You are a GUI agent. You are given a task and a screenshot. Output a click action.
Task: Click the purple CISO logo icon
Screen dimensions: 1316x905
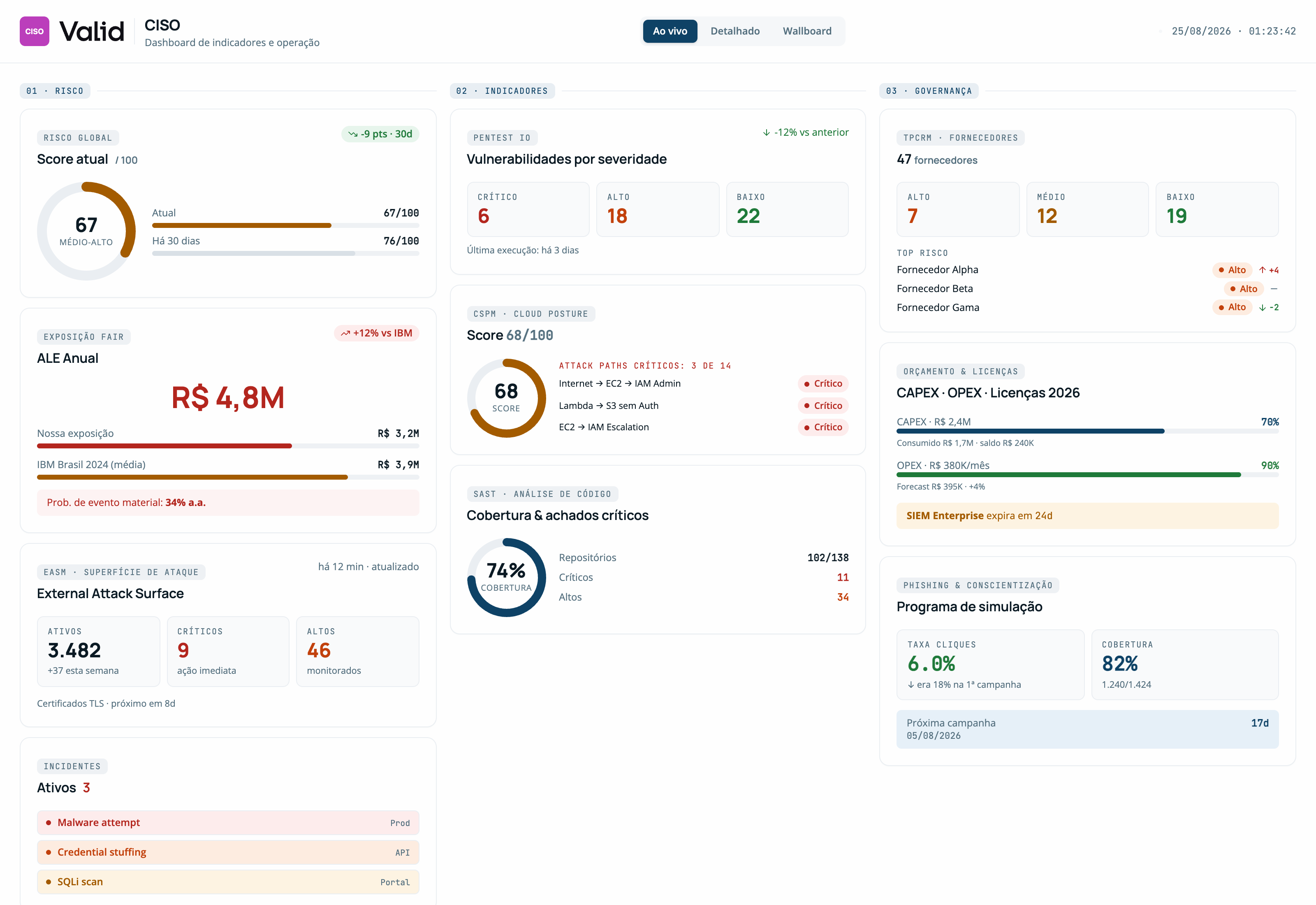35,31
